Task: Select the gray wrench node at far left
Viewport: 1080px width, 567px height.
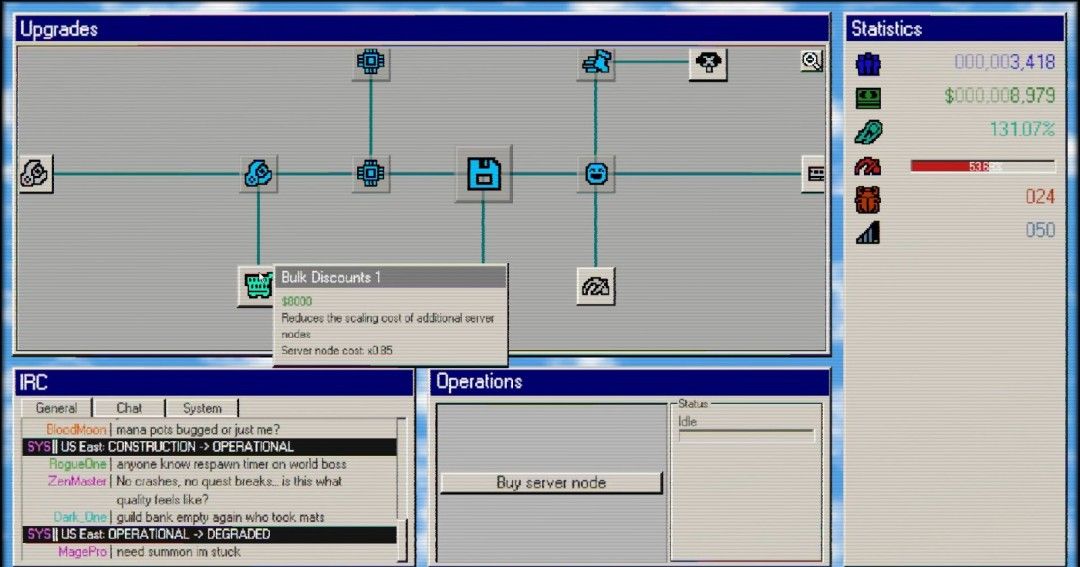Action: [35, 174]
